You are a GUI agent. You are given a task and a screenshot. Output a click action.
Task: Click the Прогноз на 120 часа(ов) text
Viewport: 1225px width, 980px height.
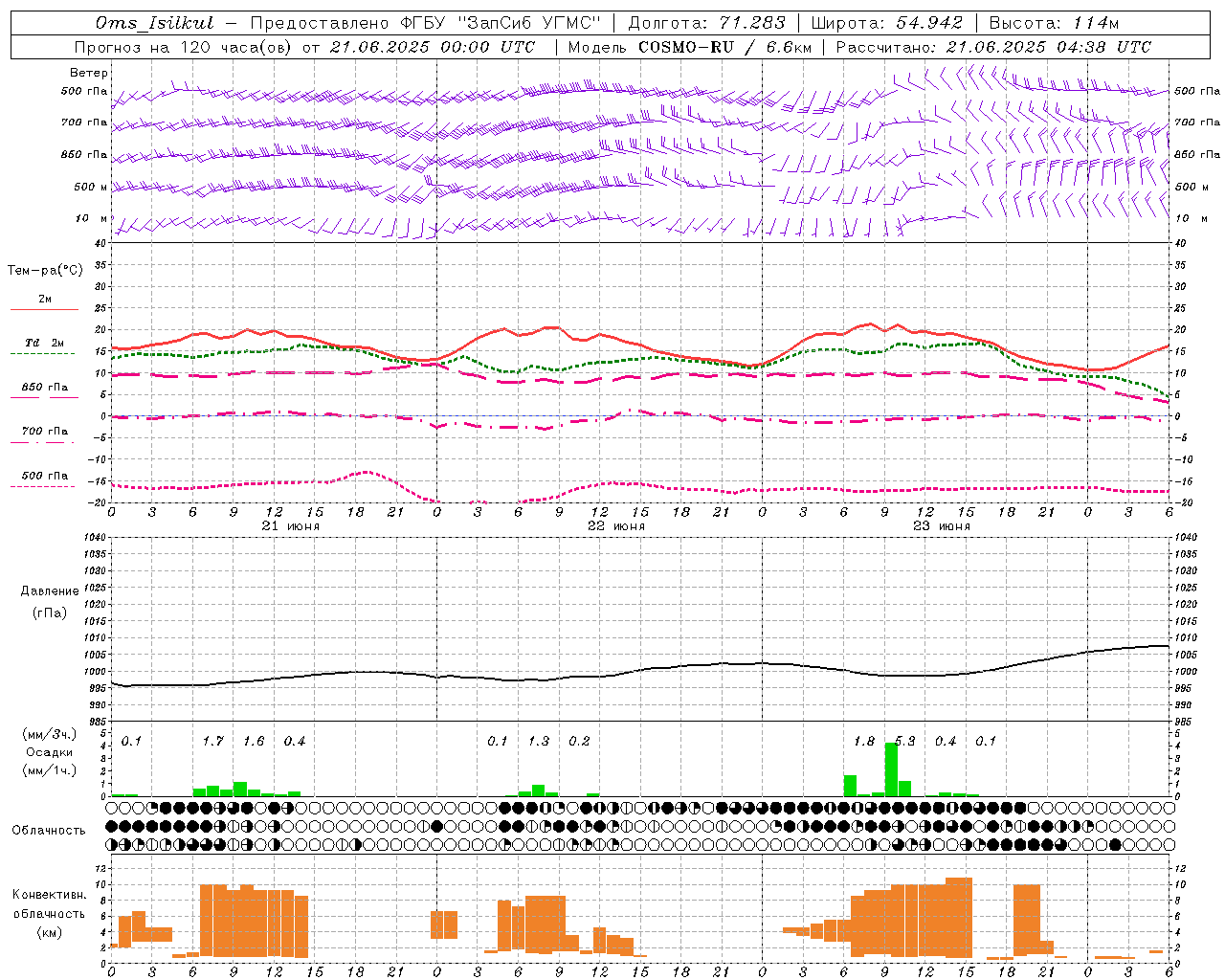184,47
